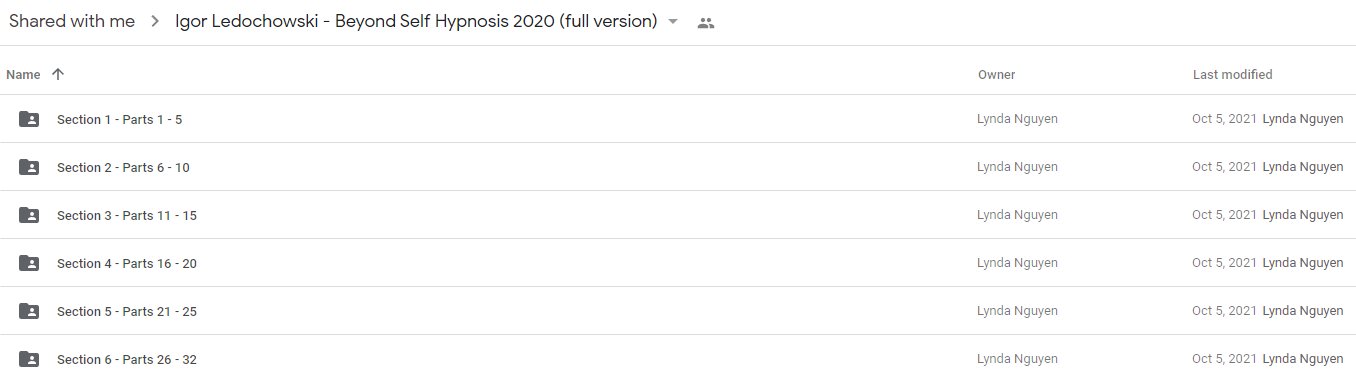1356x378 pixels.
Task: Select Section 5 - Parts 21 - 25
Action: pyautogui.click(x=678, y=311)
